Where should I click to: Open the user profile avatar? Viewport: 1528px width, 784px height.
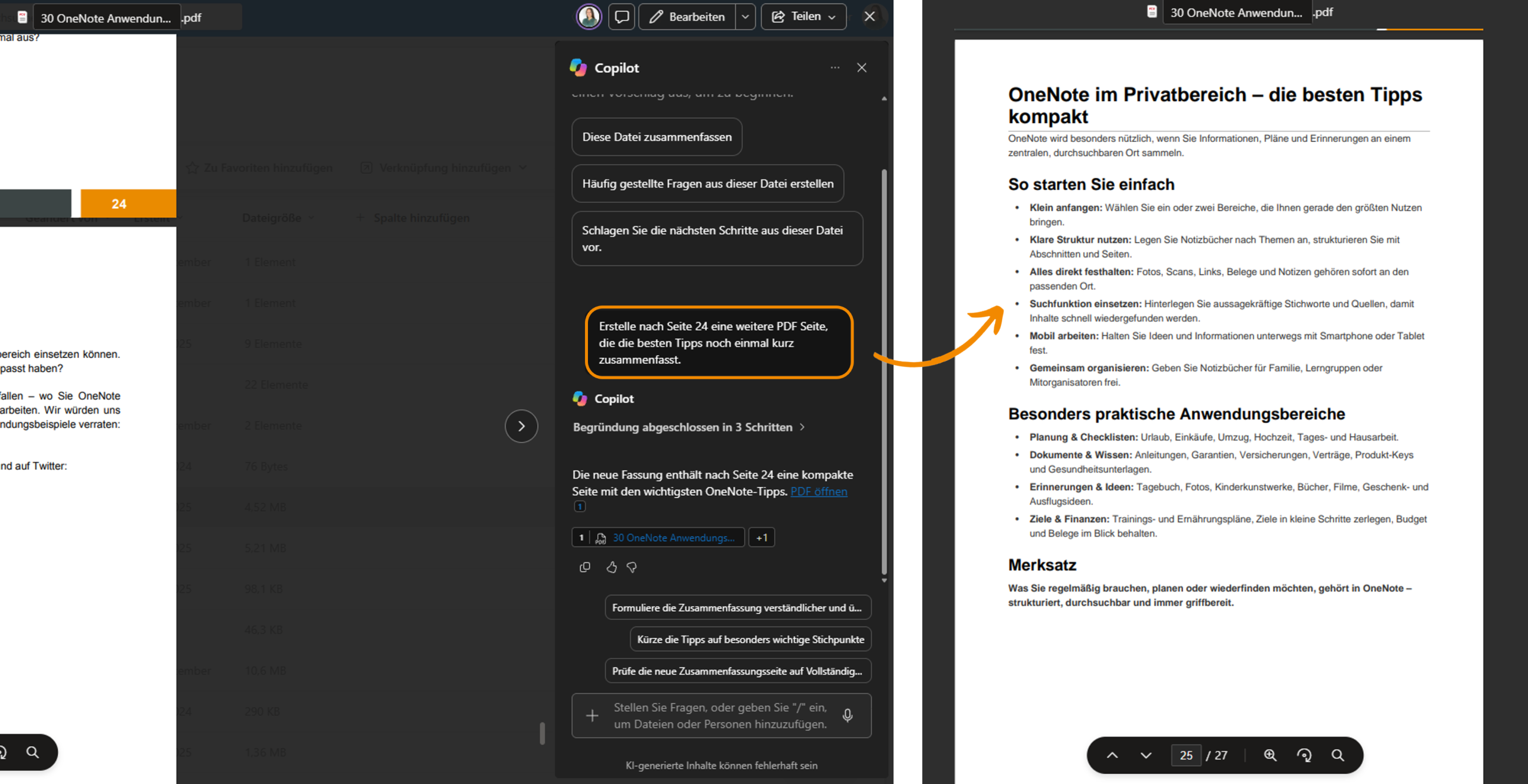click(589, 17)
